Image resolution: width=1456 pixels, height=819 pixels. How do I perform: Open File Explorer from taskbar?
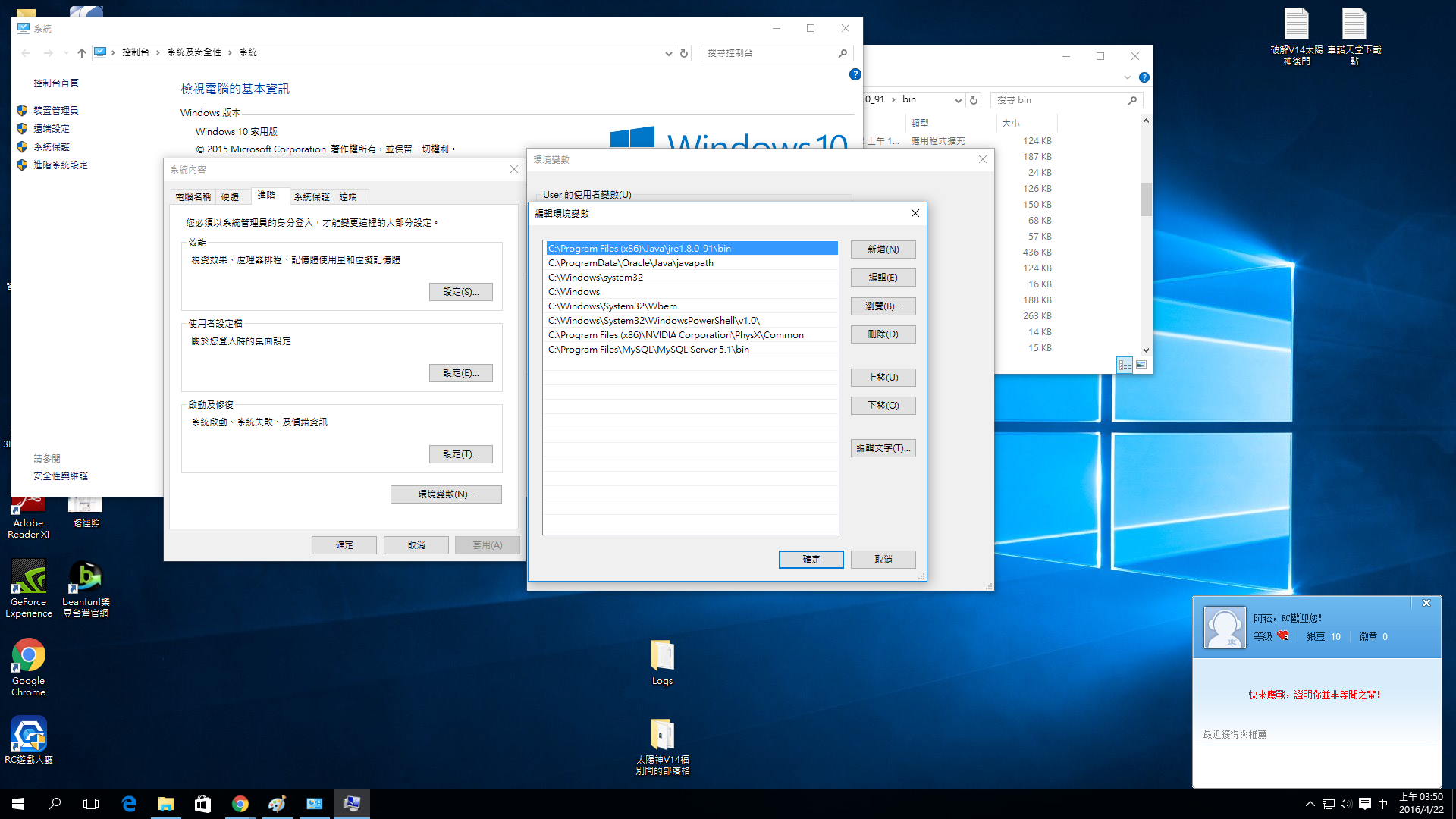click(x=165, y=804)
